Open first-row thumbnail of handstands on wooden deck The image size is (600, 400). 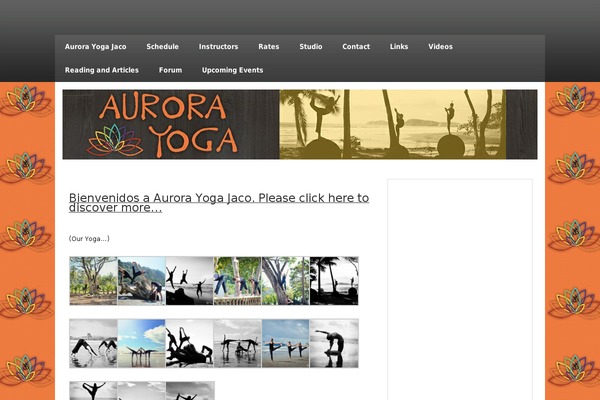237,281
